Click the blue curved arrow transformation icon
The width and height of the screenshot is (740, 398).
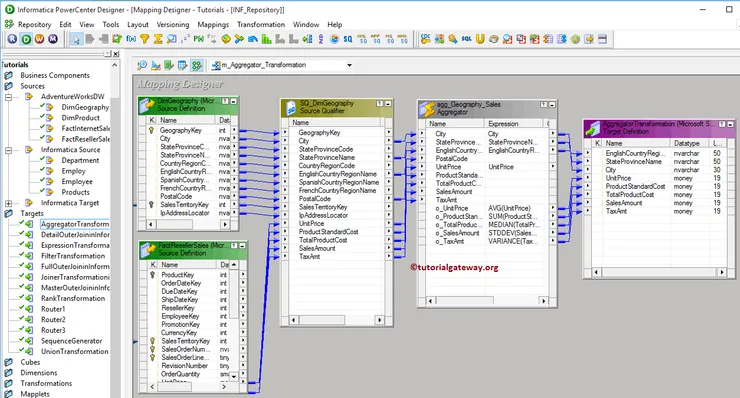coord(253,39)
